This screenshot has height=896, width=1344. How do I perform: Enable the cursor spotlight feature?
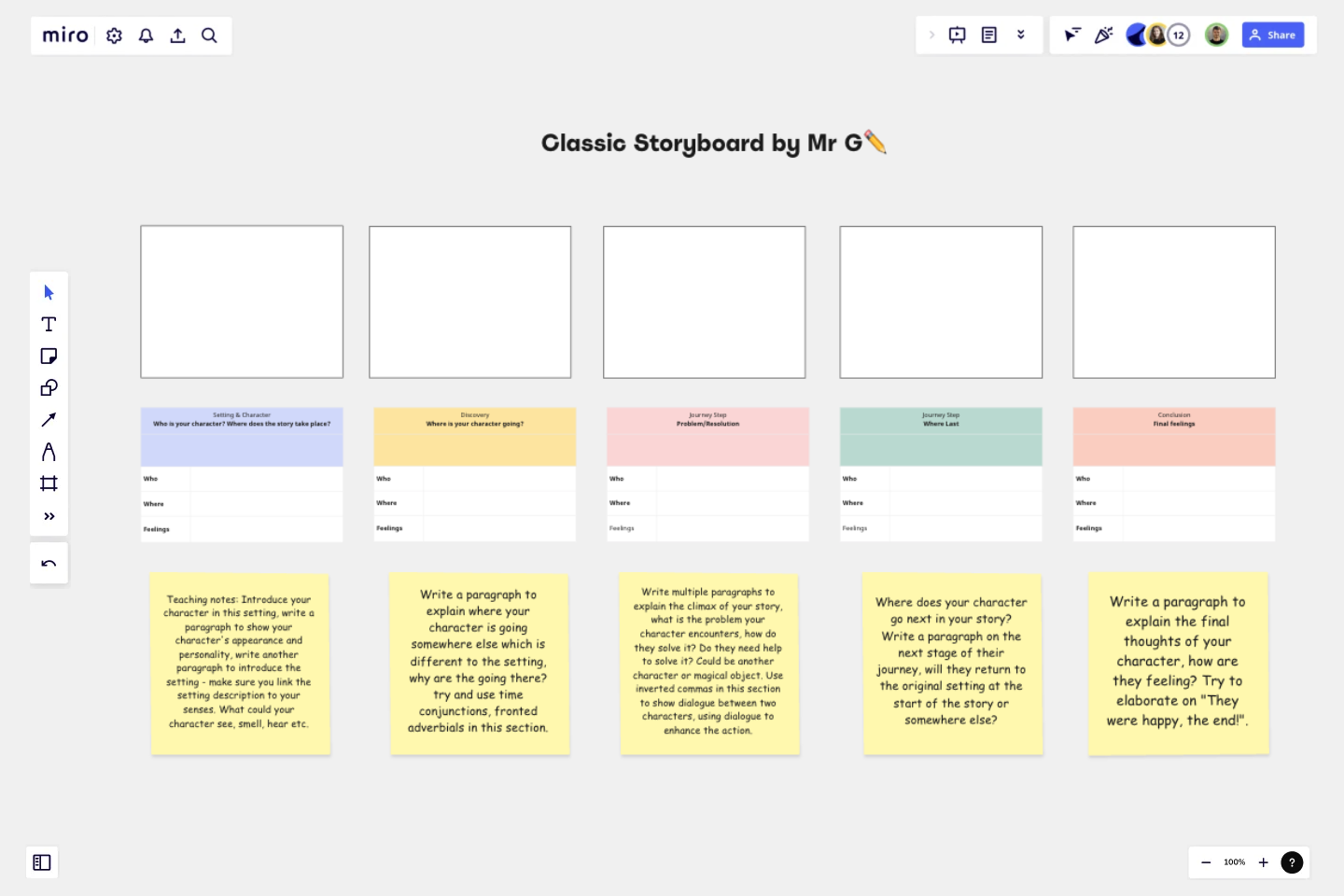pyautogui.click(x=1071, y=35)
